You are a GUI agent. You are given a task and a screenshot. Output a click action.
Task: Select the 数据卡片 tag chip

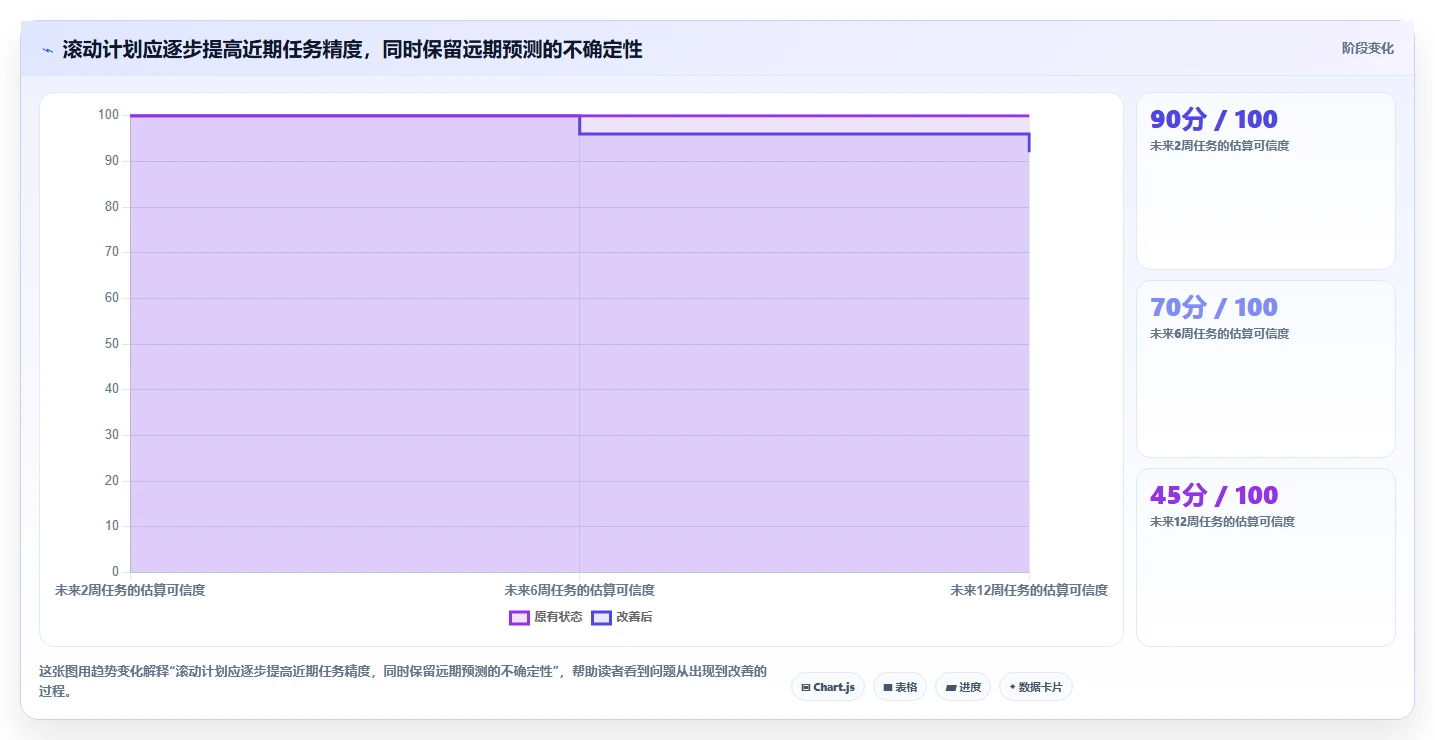[x=1035, y=687]
